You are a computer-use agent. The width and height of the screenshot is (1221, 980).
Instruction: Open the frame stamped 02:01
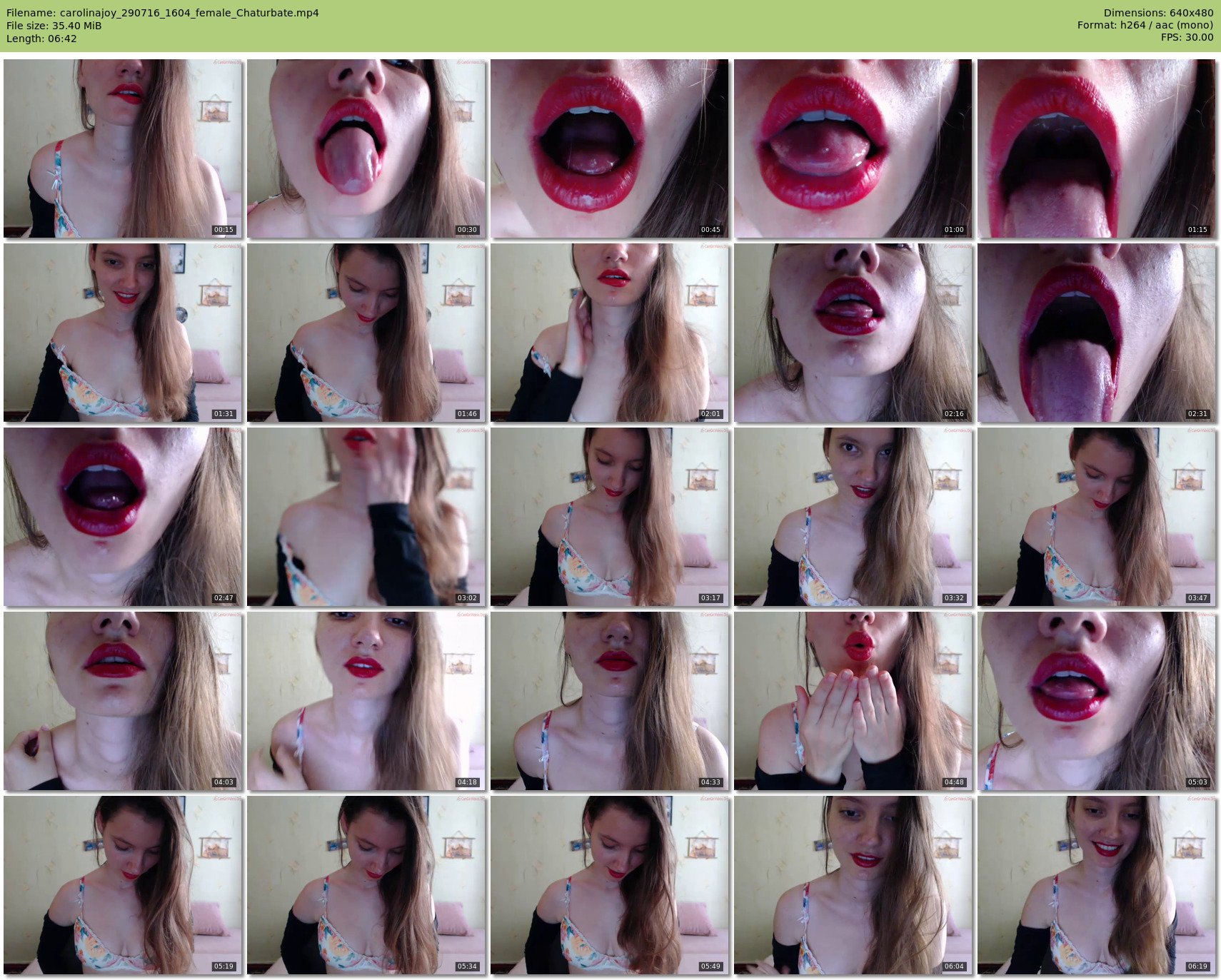pos(610,333)
